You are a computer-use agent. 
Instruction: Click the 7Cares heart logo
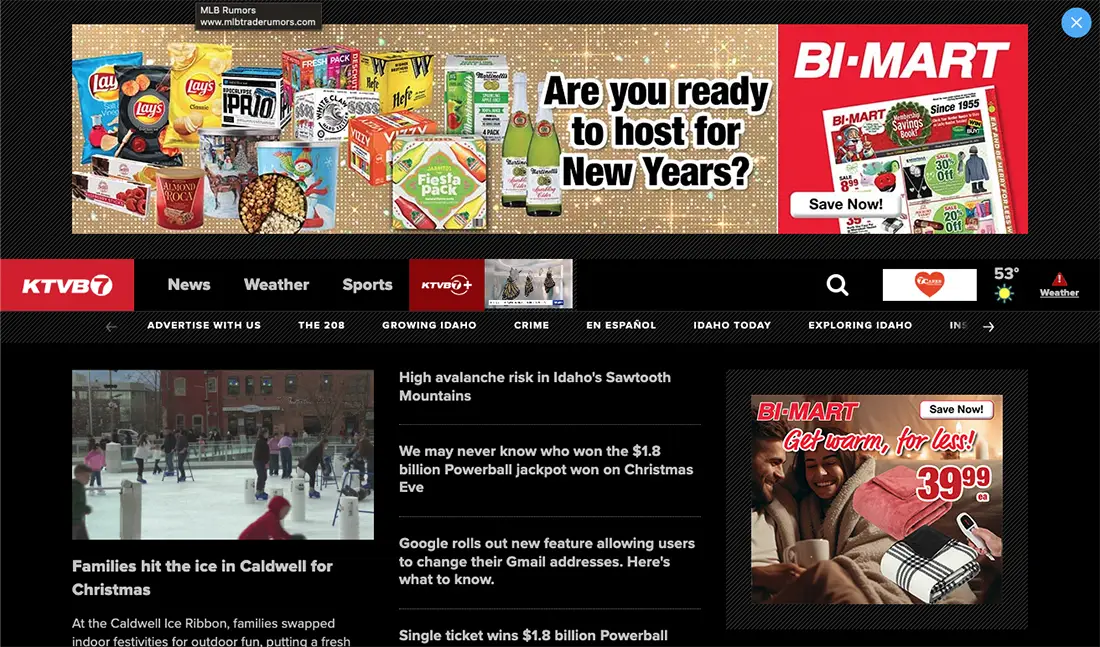point(930,285)
